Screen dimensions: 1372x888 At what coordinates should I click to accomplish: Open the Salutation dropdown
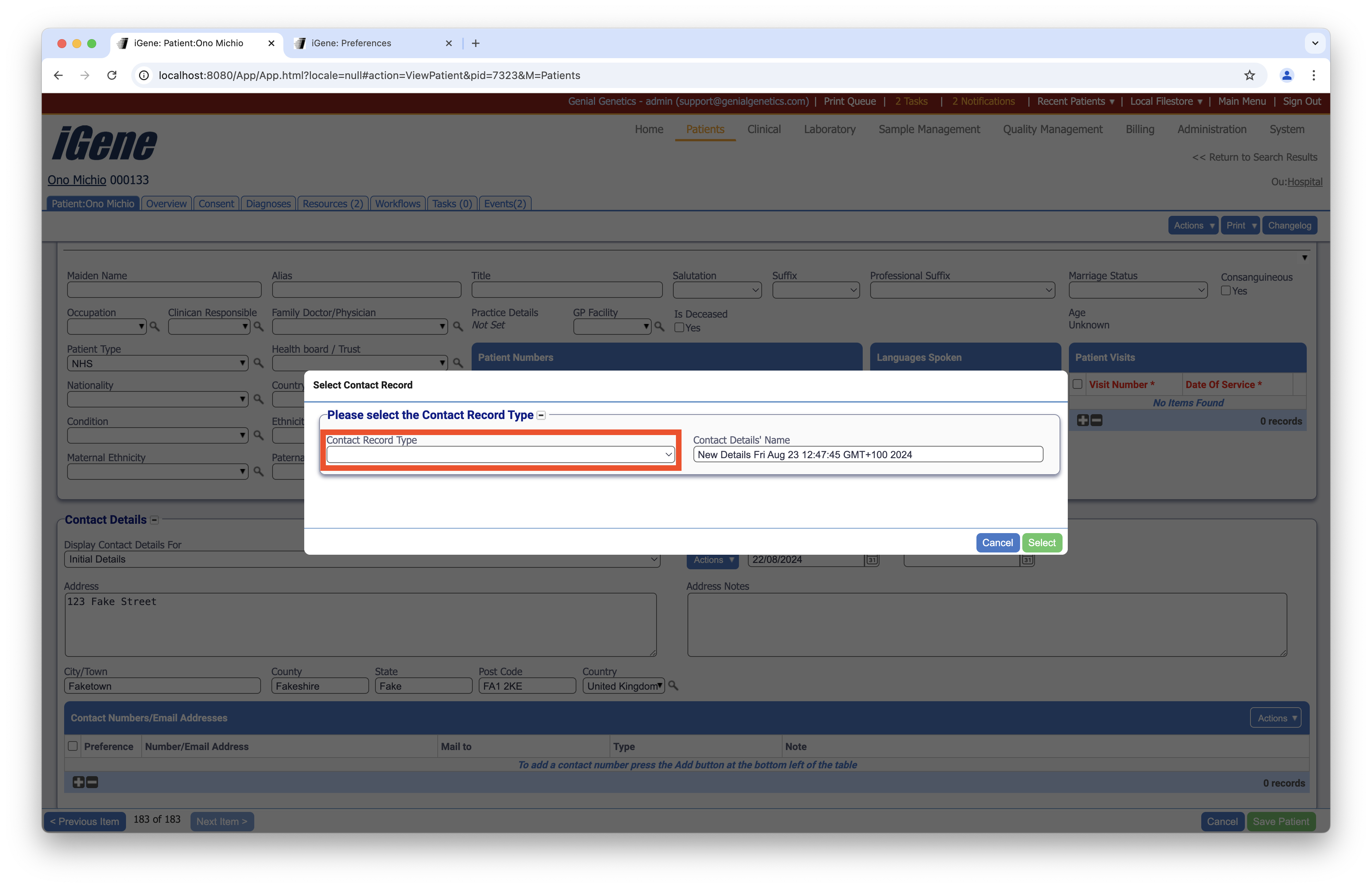point(717,290)
